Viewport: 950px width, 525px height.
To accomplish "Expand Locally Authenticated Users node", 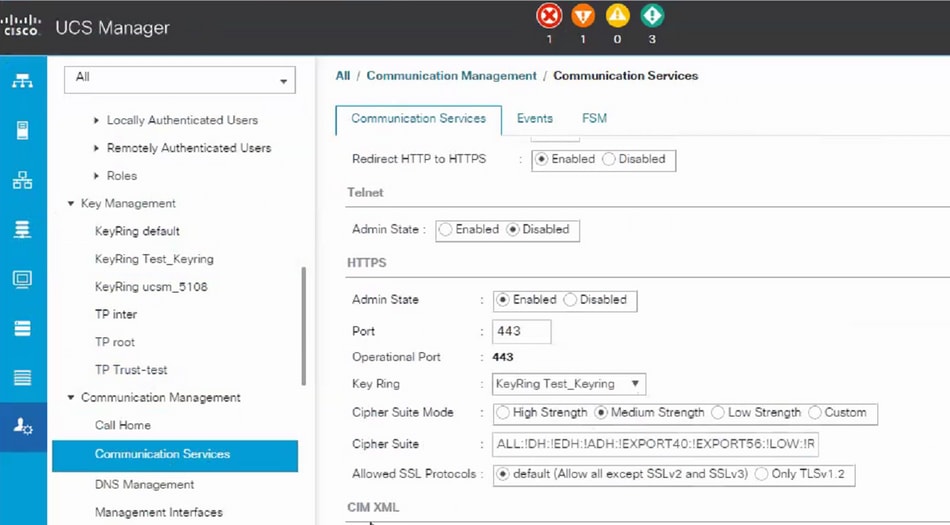I will [96, 121].
